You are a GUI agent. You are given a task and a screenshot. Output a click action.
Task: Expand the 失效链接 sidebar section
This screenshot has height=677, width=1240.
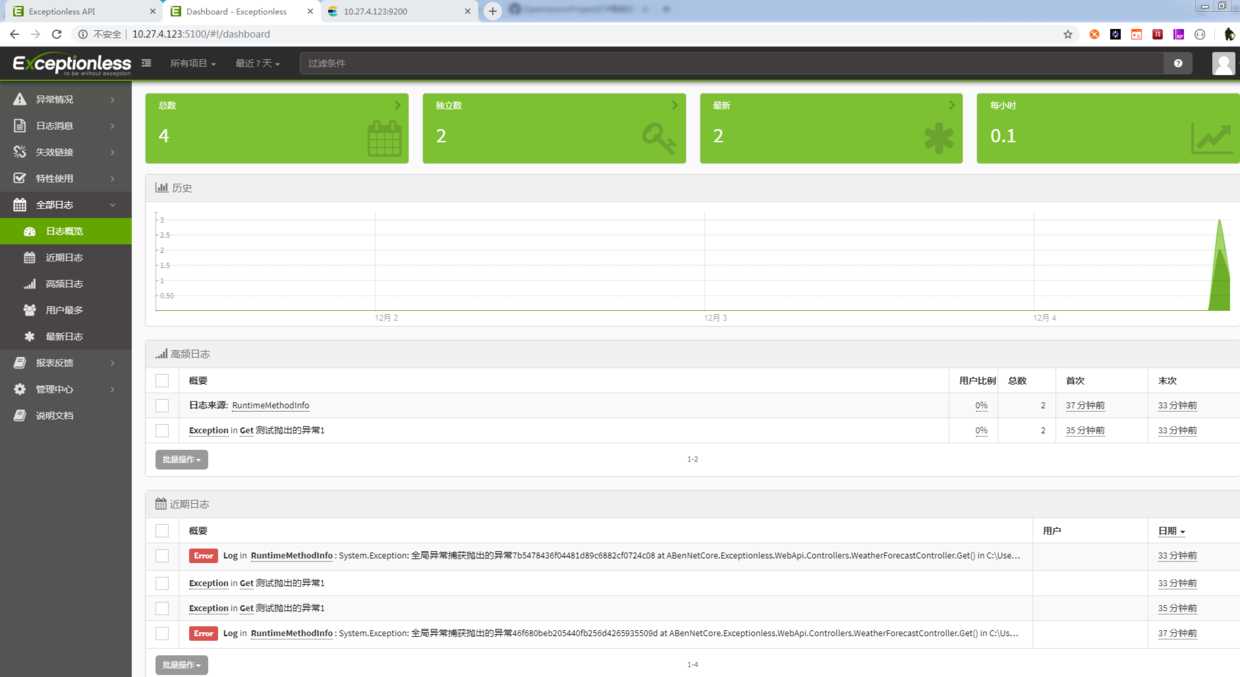point(65,152)
